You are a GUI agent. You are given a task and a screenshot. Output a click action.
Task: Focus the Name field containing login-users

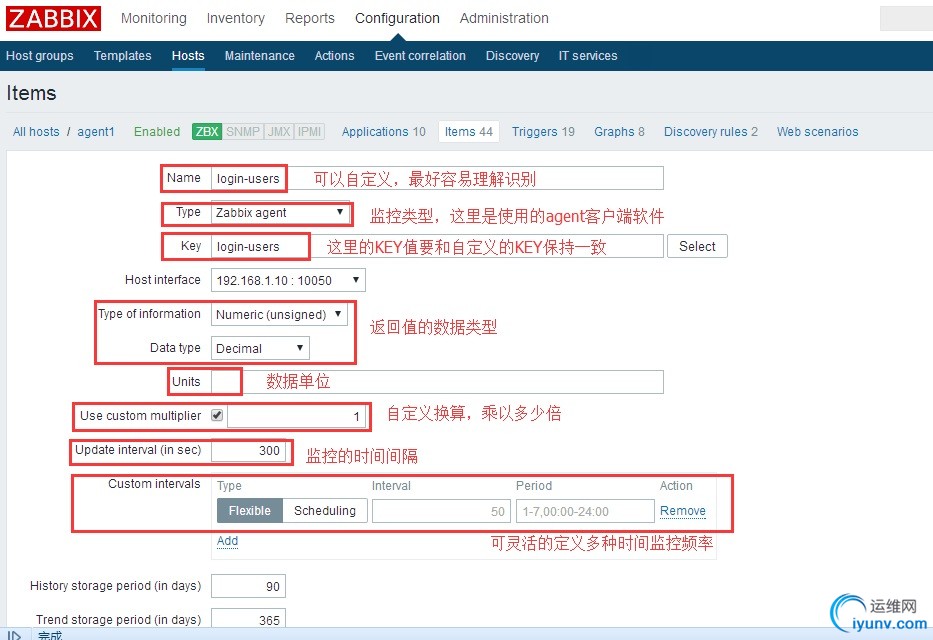437,178
